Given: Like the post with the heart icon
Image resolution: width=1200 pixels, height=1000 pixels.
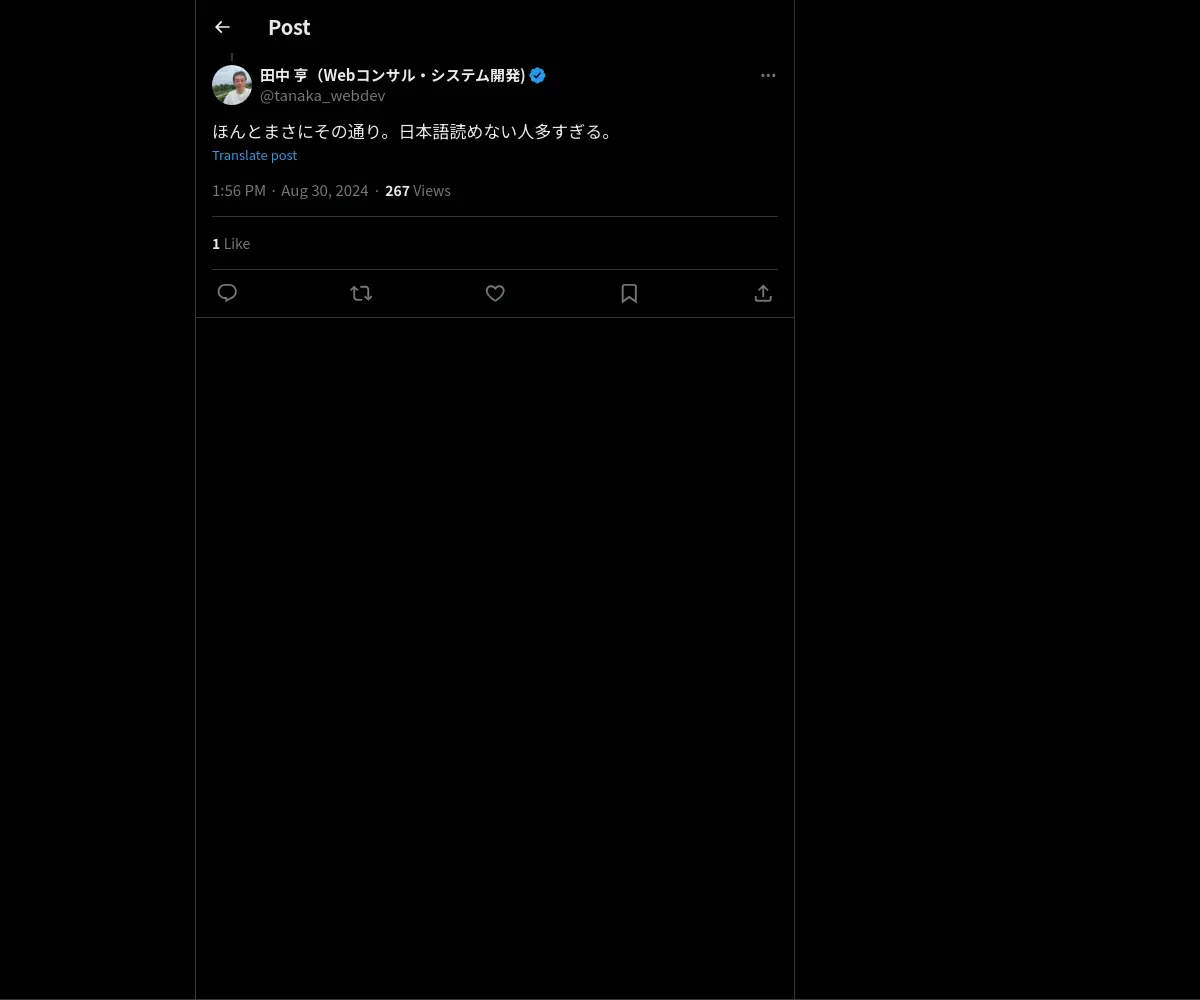Looking at the screenshot, I should tap(495, 293).
